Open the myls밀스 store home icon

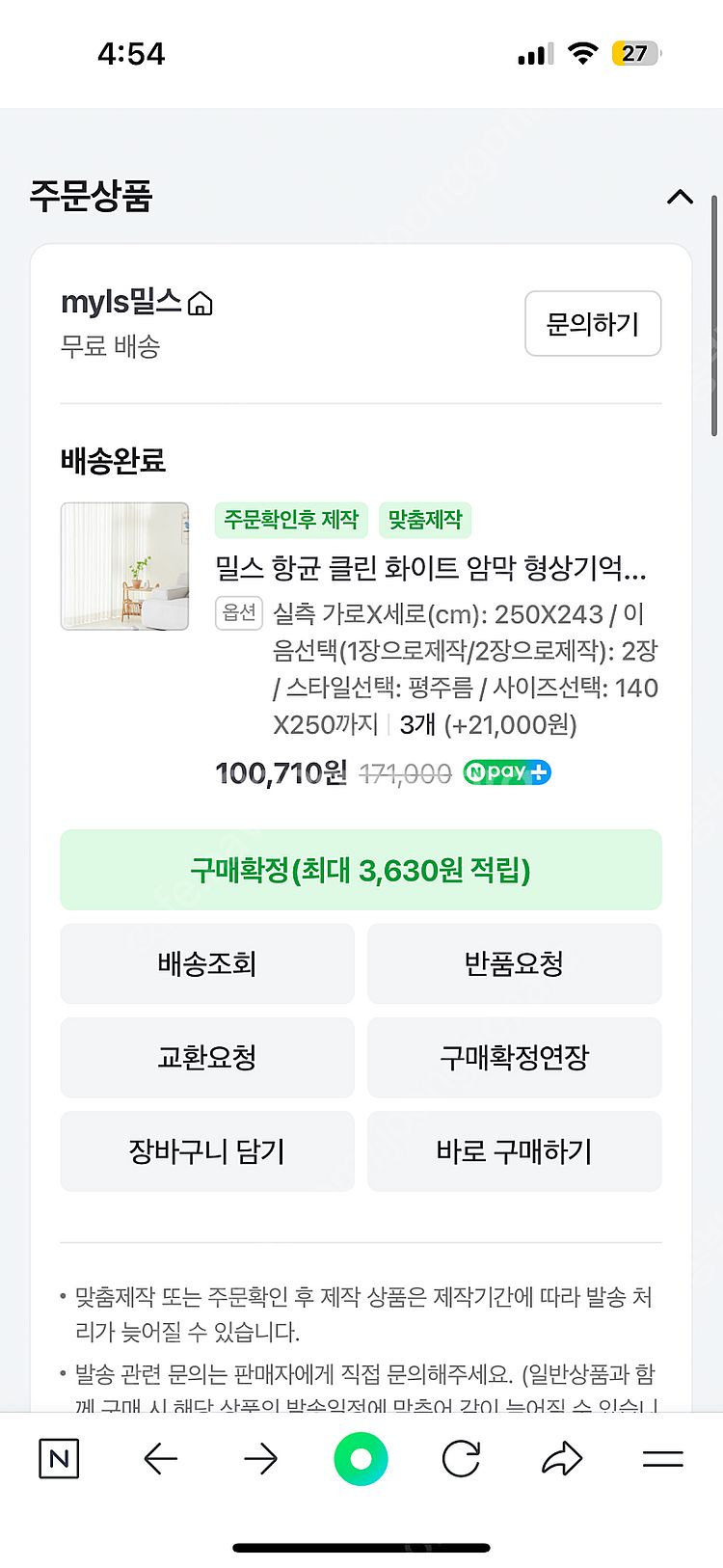(201, 304)
